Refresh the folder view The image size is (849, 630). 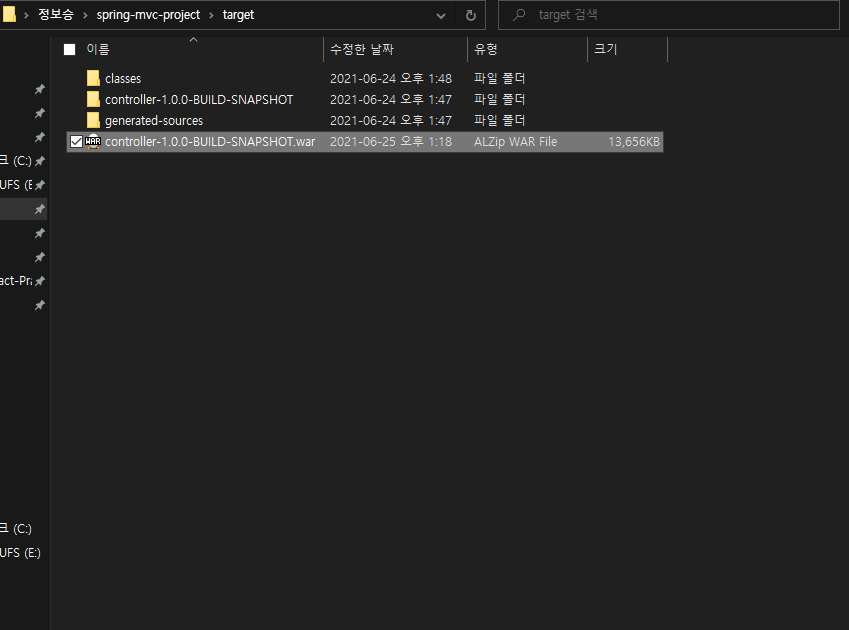coord(470,14)
